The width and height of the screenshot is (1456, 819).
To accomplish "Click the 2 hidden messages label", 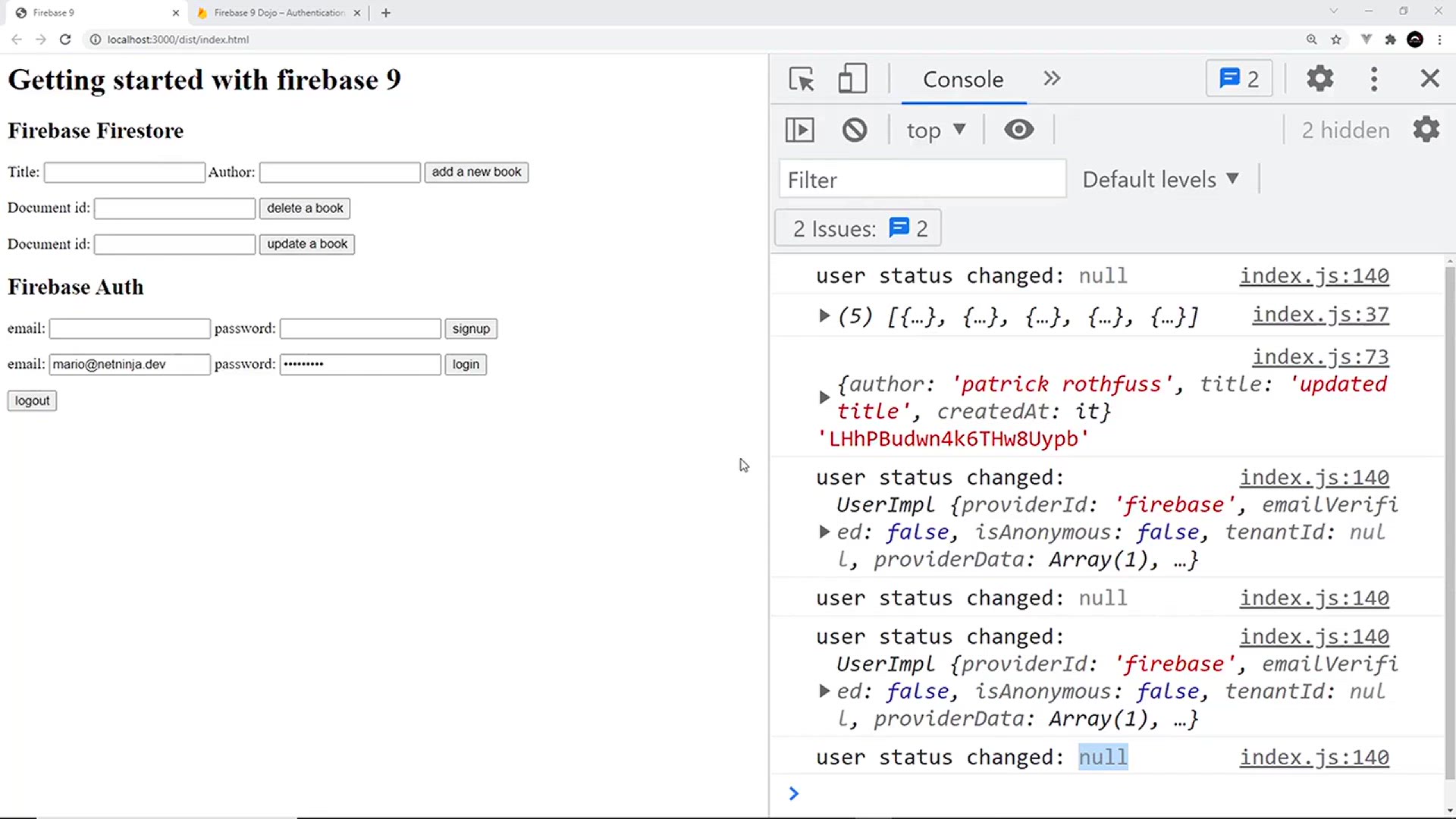I will [x=1345, y=130].
